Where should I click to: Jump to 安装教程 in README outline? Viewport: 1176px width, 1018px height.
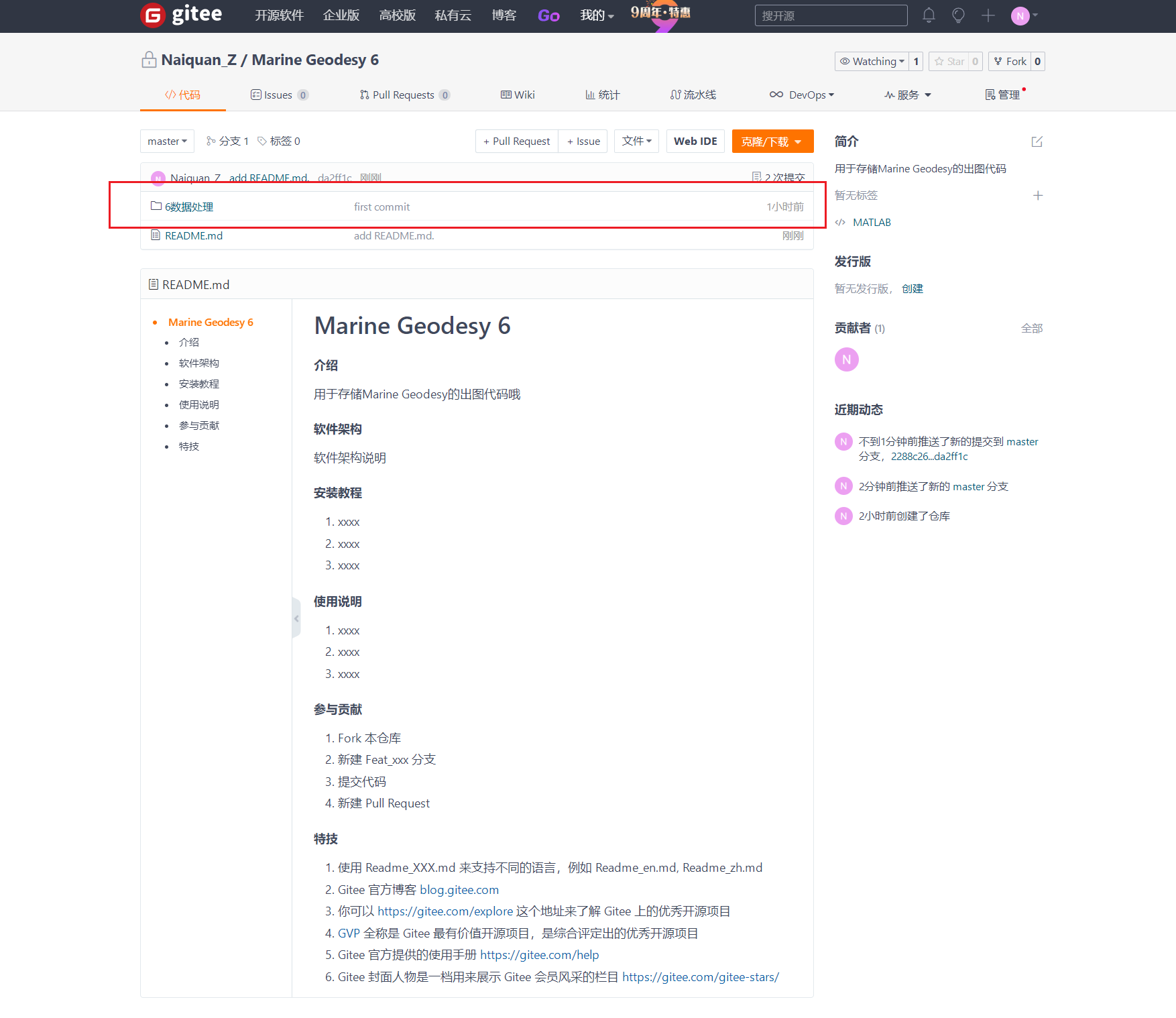(199, 384)
